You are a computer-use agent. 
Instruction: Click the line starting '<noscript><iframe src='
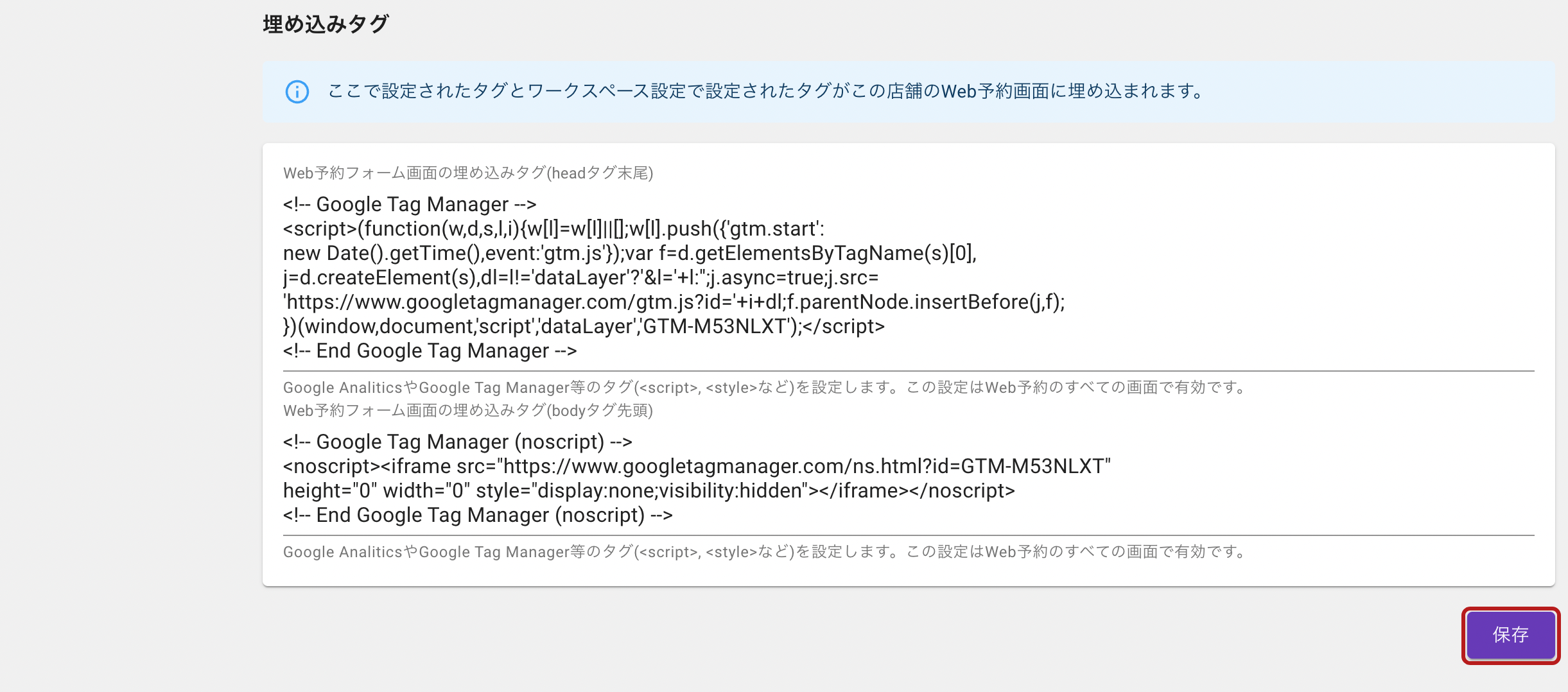point(697,467)
